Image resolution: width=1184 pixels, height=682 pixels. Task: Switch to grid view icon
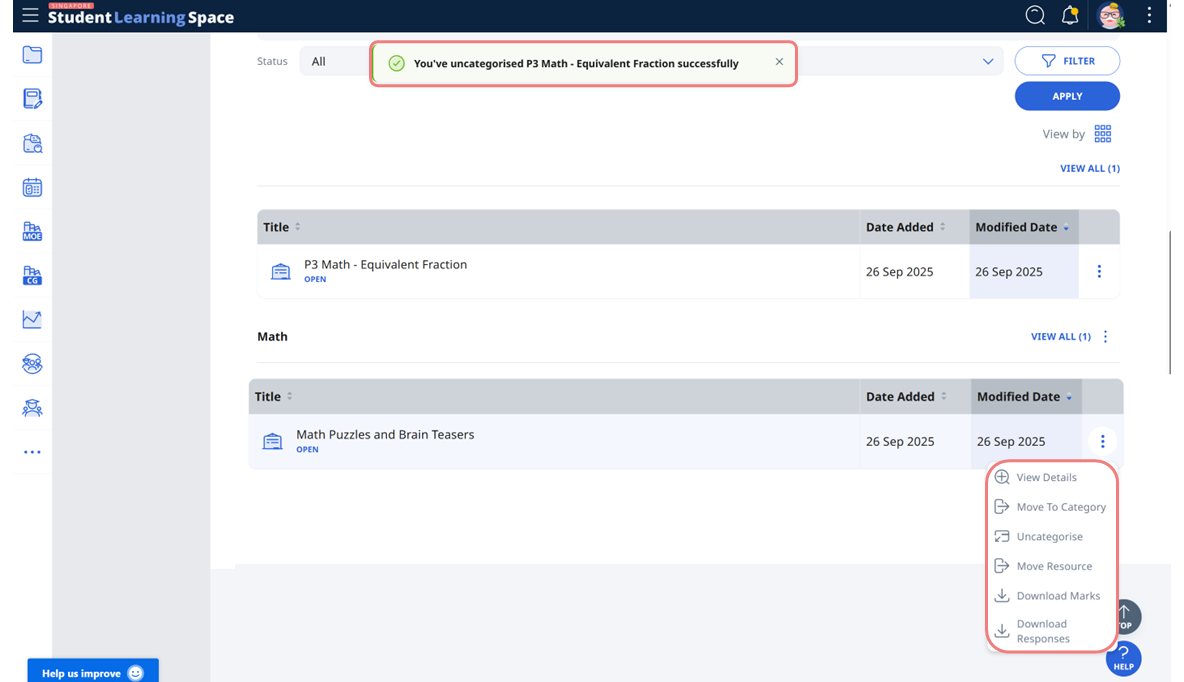pyautogui.click(x=1103, y=134)
